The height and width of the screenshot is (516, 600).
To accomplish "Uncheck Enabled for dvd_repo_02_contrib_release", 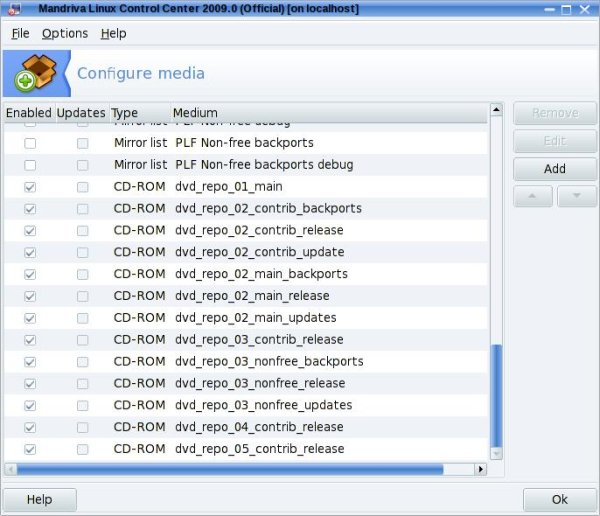I will pyautogui.click(x=30, y=230).
